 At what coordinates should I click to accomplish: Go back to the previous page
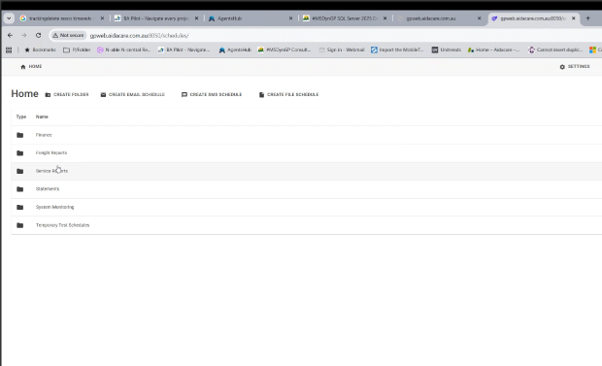coord(10,35)
